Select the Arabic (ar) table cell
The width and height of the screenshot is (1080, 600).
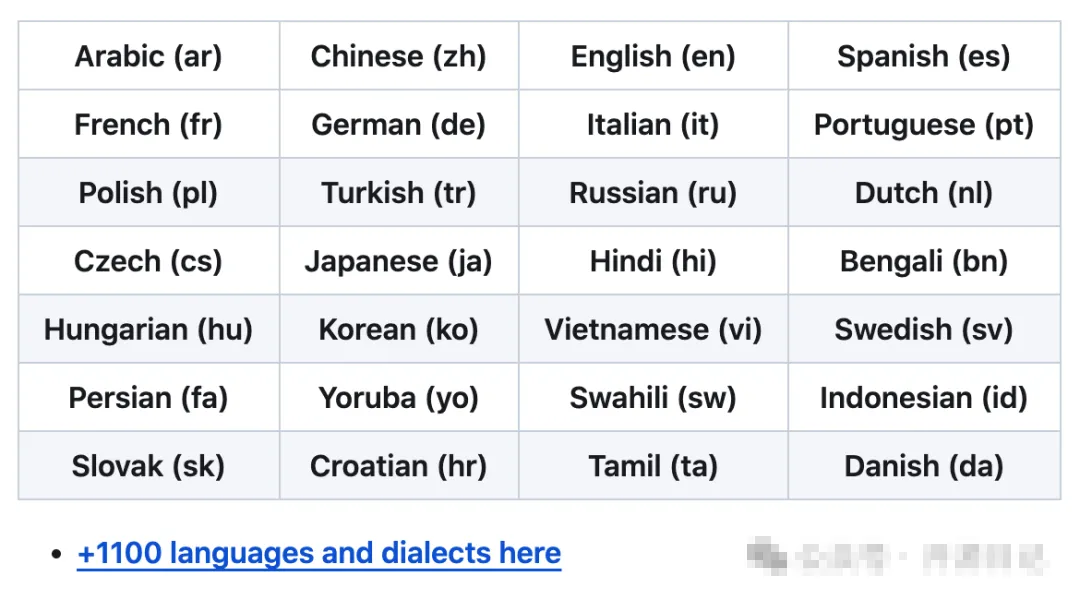(149, 56)
